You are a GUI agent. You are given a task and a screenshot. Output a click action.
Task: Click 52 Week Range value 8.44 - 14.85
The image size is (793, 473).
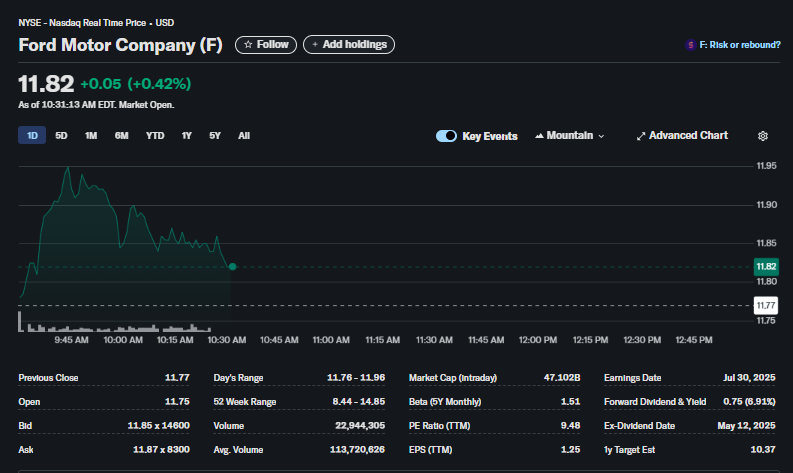click(359, 402)
